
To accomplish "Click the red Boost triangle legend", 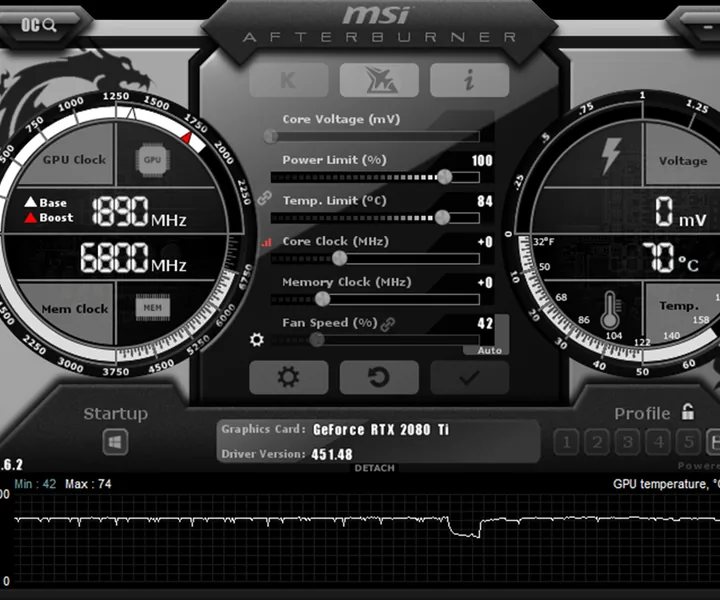I will (x=30, y=217).
